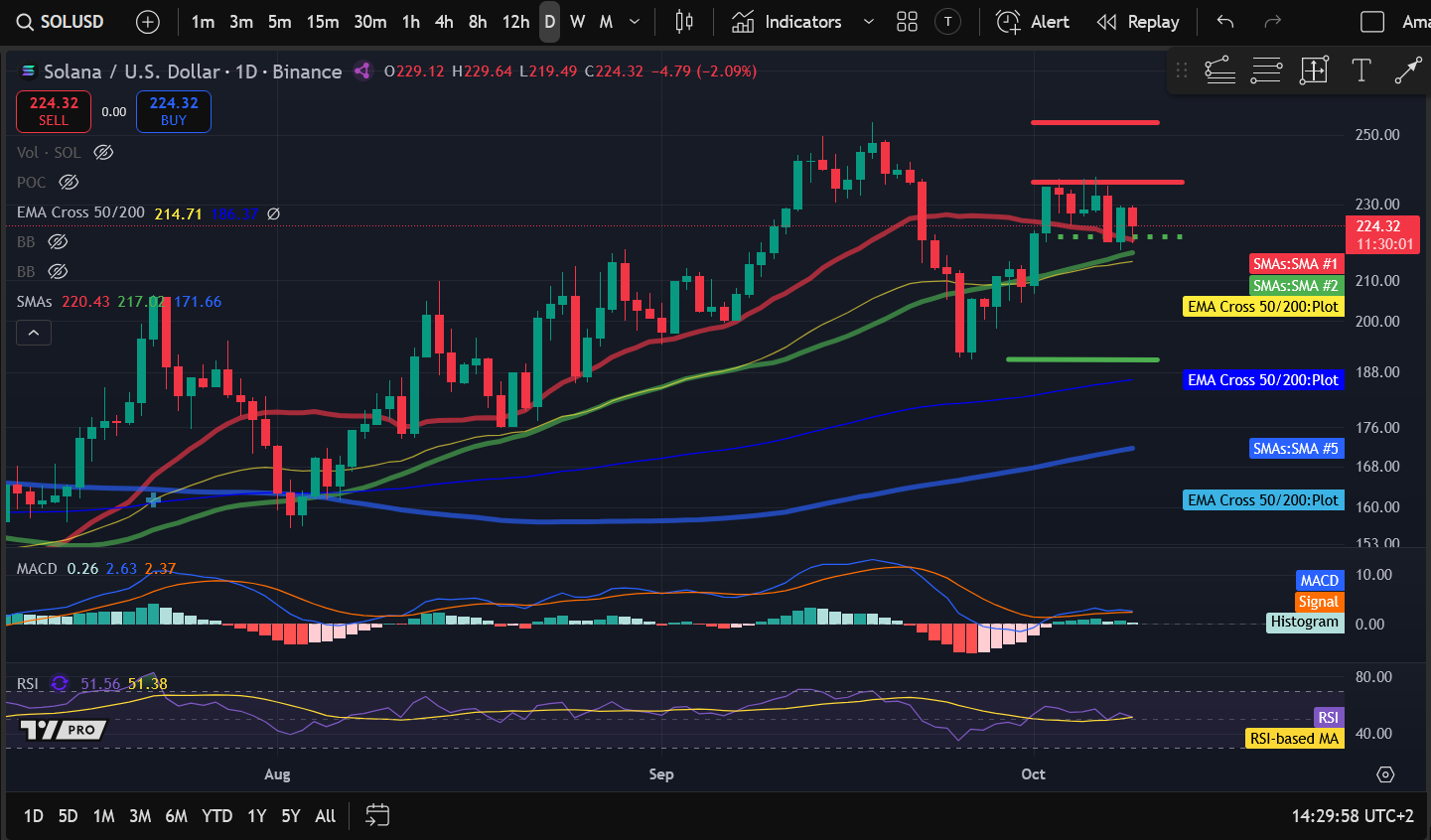Select the horizontal line drawing tool
The width and height of the screenshot is (1431, 840).
pyautogui.click(x=1266, y=70)
